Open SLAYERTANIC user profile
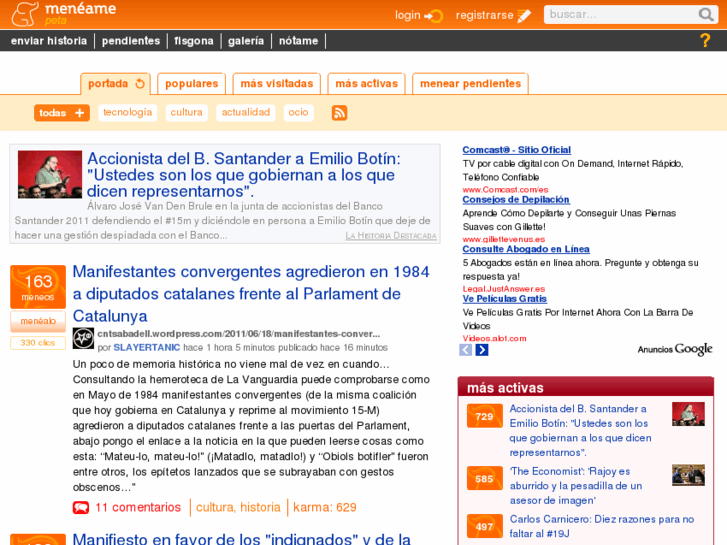727x545 pixels. point(147,347)
